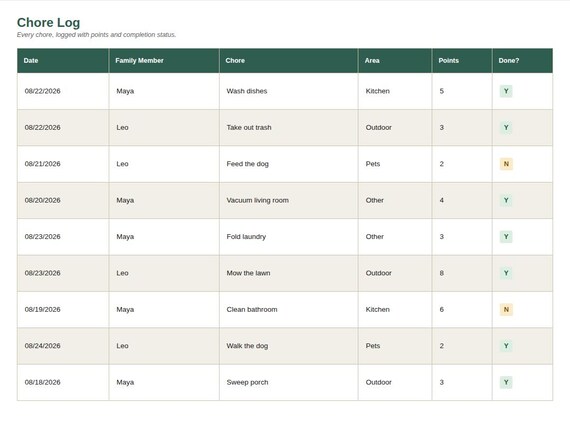This screenshot has height=422, width=570.
Task: Click the date 08/18/2026
Action: tap(43, 382)
